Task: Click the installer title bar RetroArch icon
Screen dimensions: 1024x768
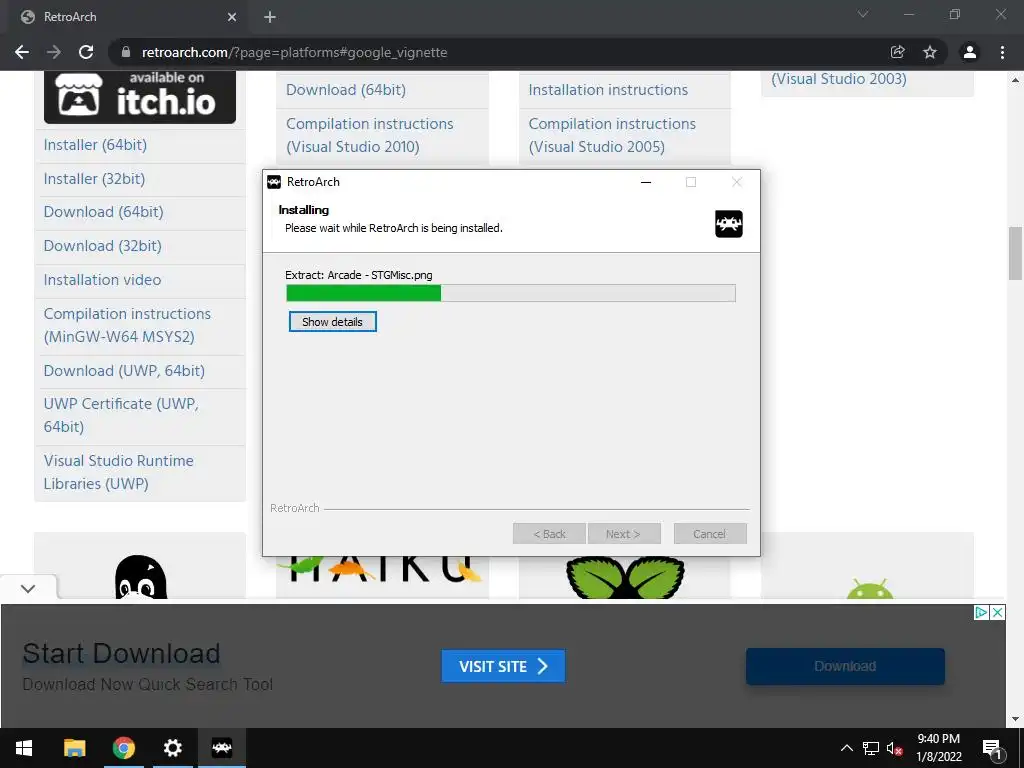Action: [274, 182]
